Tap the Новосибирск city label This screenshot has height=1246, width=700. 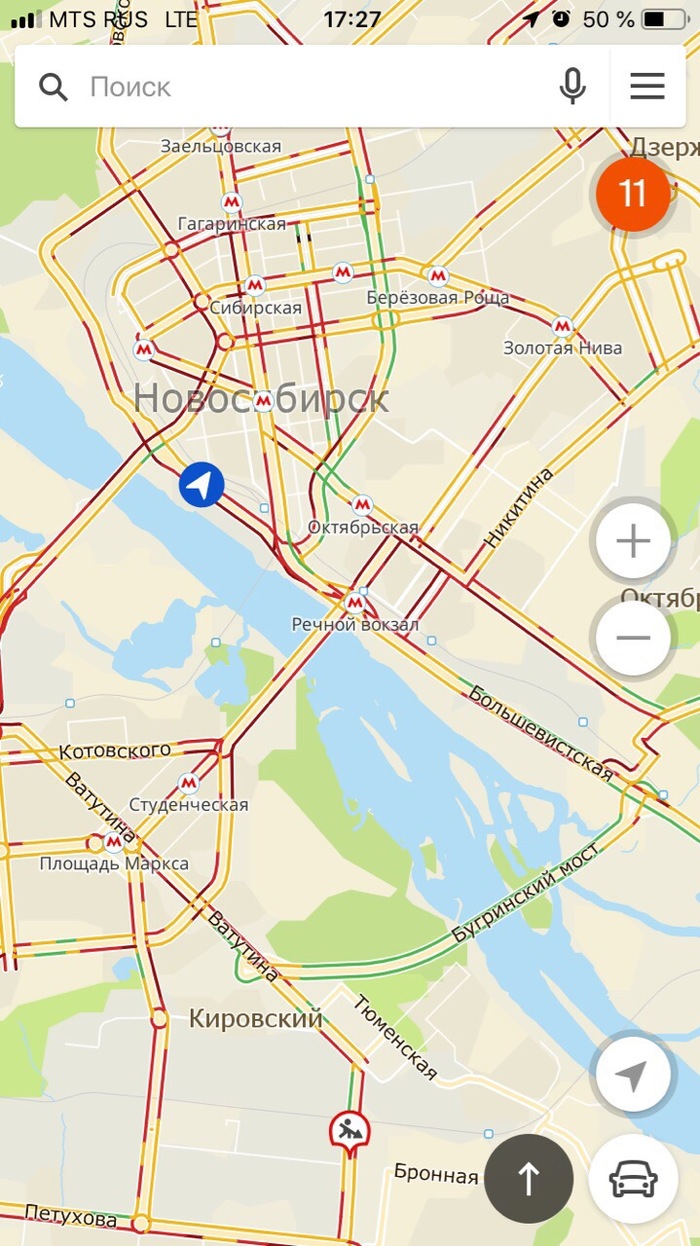tap(261, 399)
